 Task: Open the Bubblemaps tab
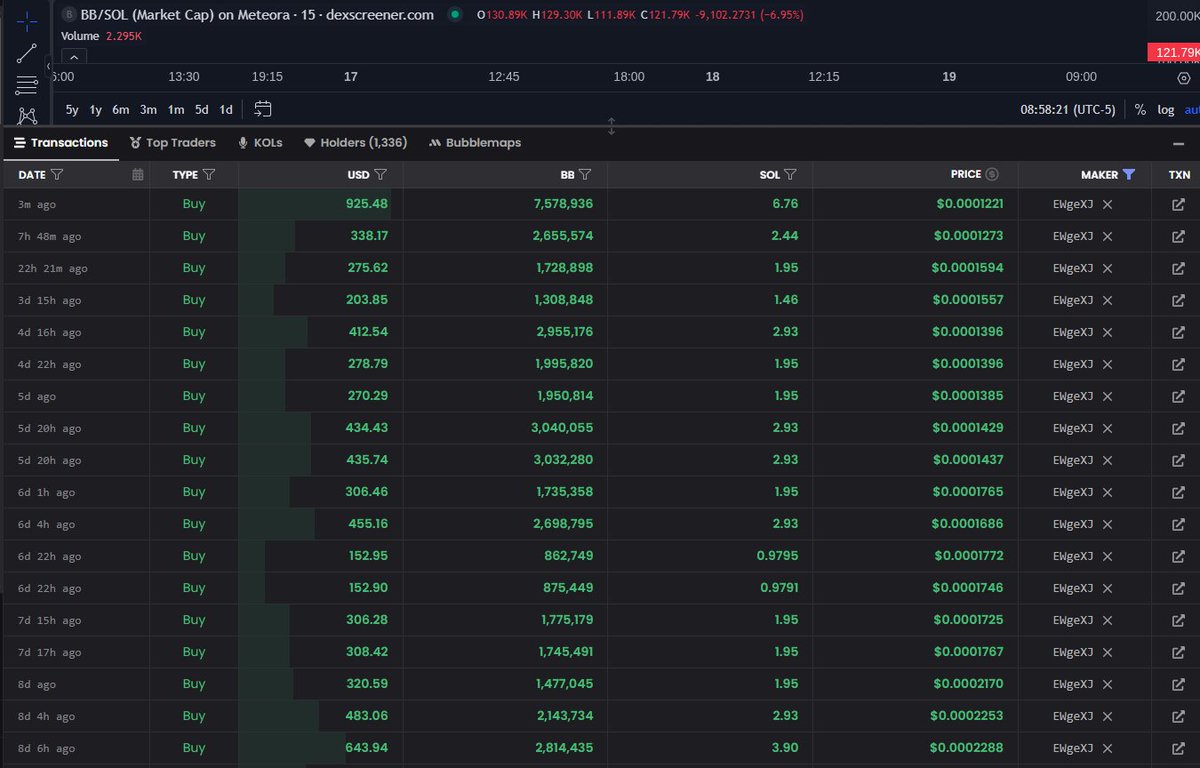click(x=475, y=143)
